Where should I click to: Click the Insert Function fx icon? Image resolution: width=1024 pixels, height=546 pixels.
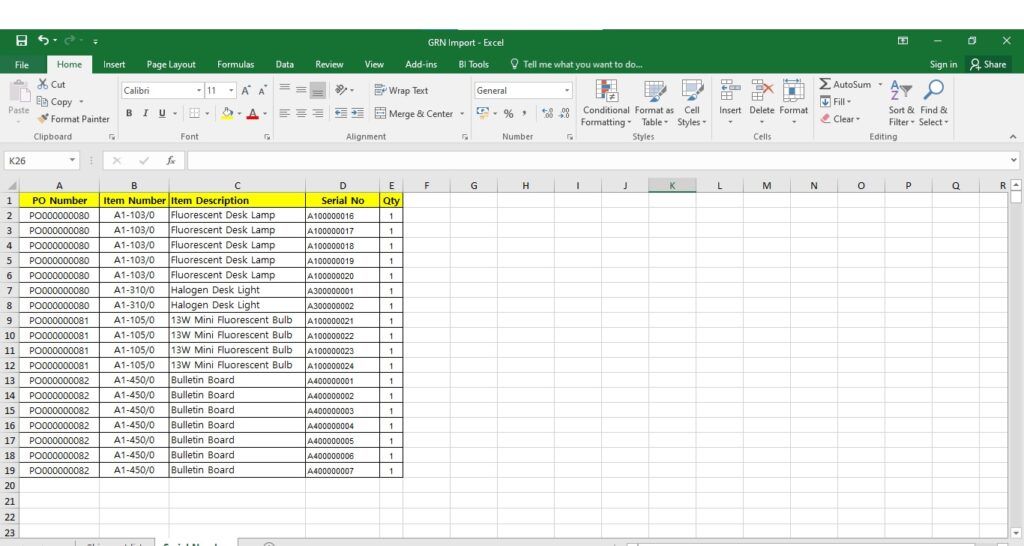(171, 160)
